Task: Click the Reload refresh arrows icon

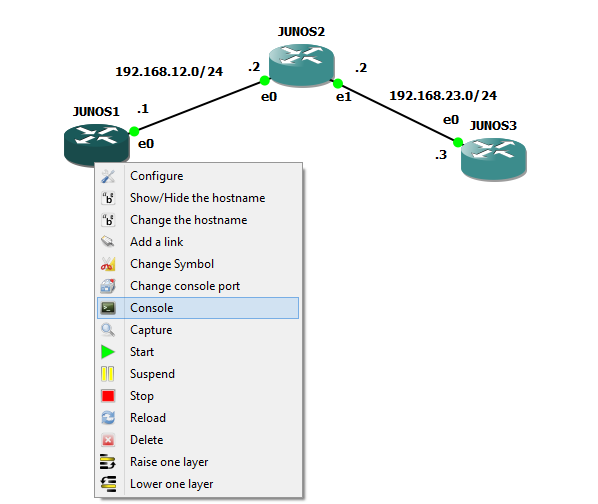Action: [108, 418]
